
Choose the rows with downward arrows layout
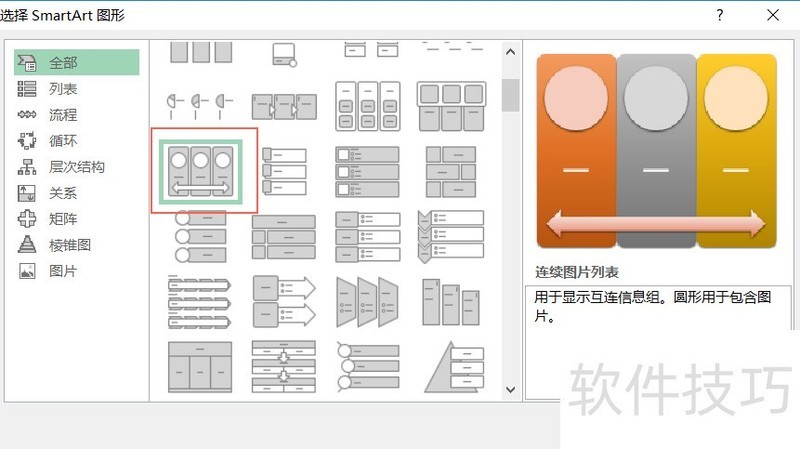(x=284, y=367)
